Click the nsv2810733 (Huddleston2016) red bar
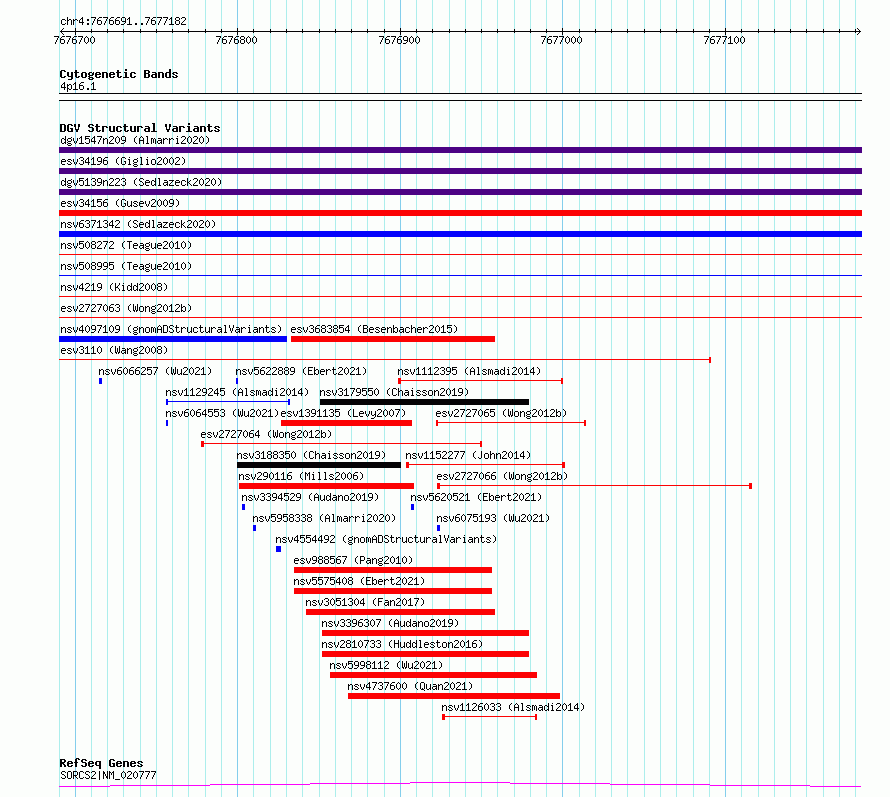The image size is (890, 797). tap(425, 654)
